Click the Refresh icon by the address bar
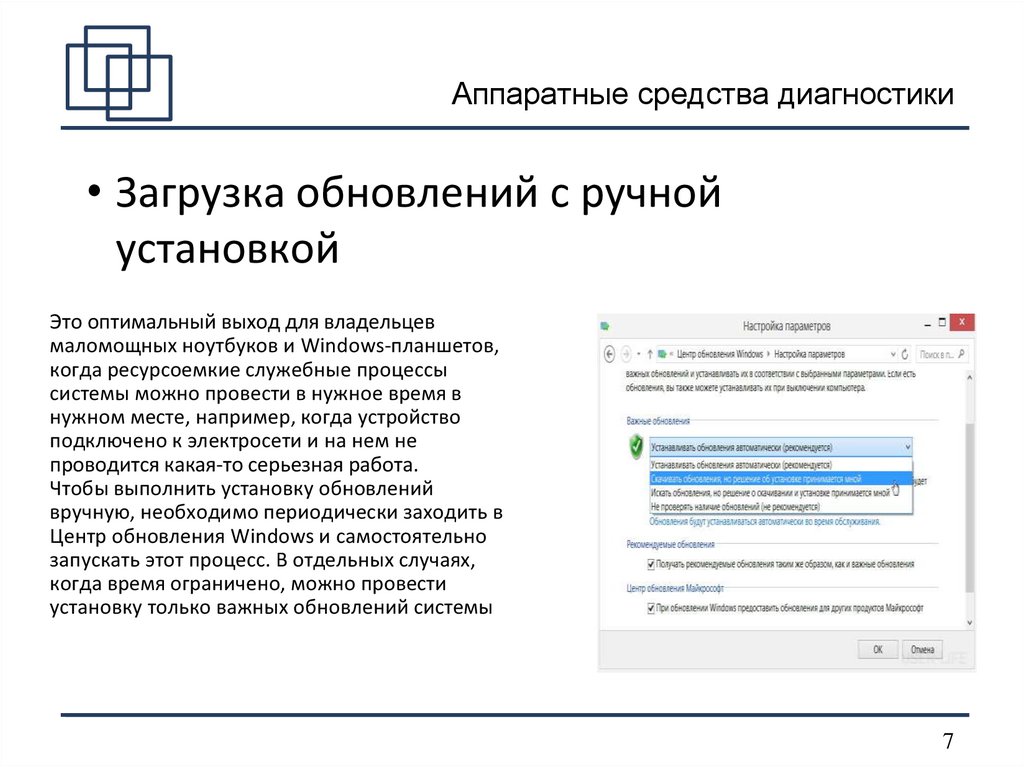Viewport: 1024px width, 767px height. (905, 354)
